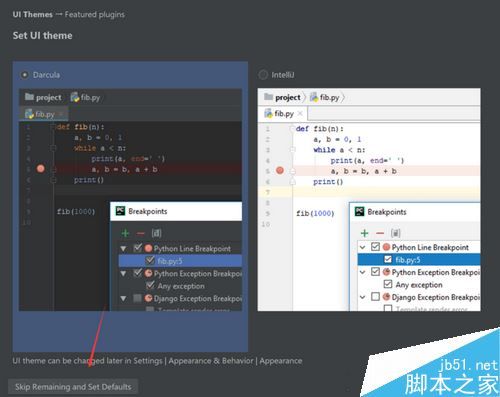Click the "Set UI theme" heading
500x397 pixels.
point(42,36)
